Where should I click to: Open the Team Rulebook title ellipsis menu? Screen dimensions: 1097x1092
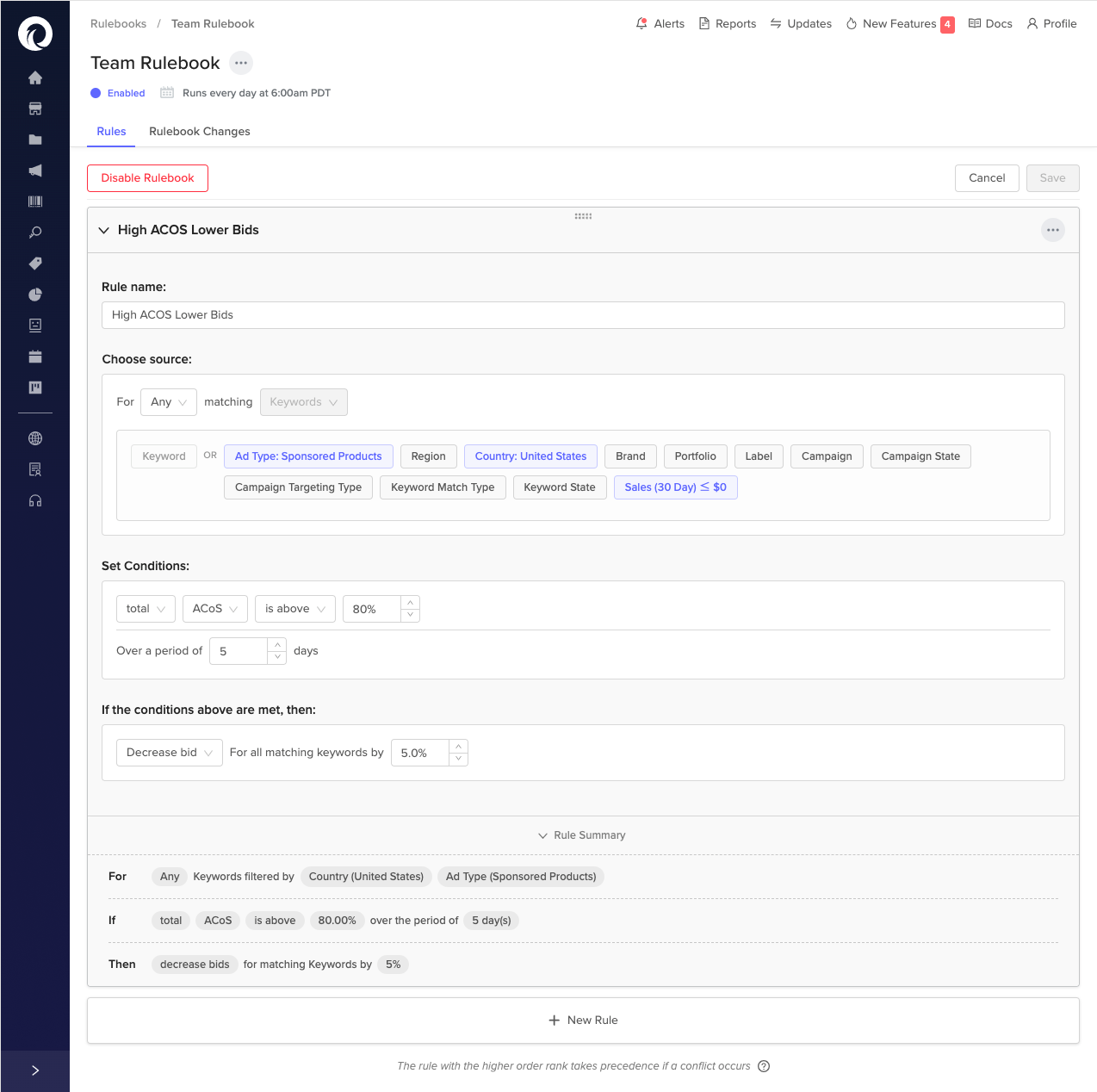[x=241, y=63]
